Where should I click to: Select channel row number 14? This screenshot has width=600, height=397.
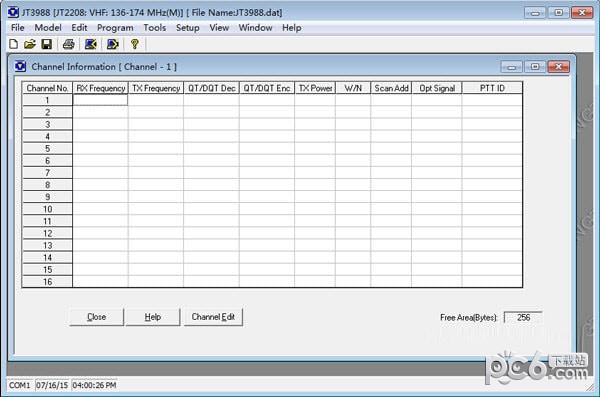(x=47, y=258)
